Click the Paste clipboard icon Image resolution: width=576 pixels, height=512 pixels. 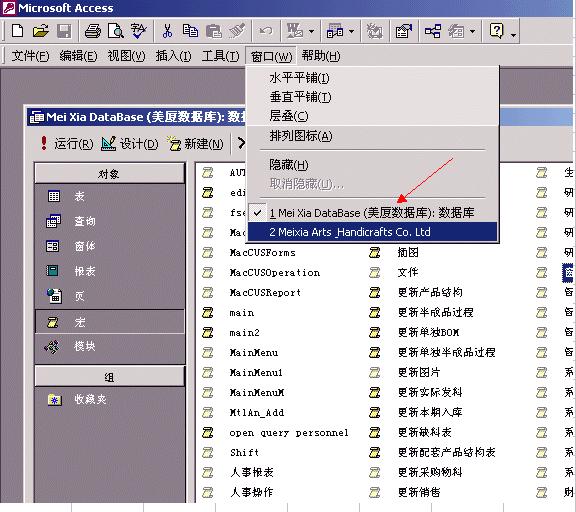tap(213, 31)
